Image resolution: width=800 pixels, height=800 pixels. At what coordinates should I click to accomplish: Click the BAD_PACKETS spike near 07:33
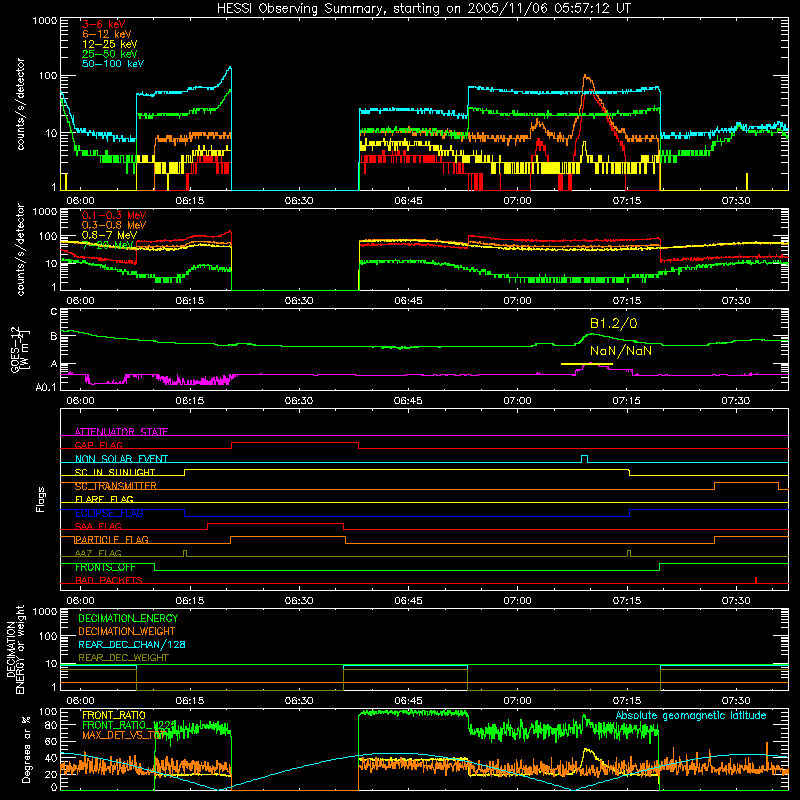pyautogui.click(x=756, y=580)
